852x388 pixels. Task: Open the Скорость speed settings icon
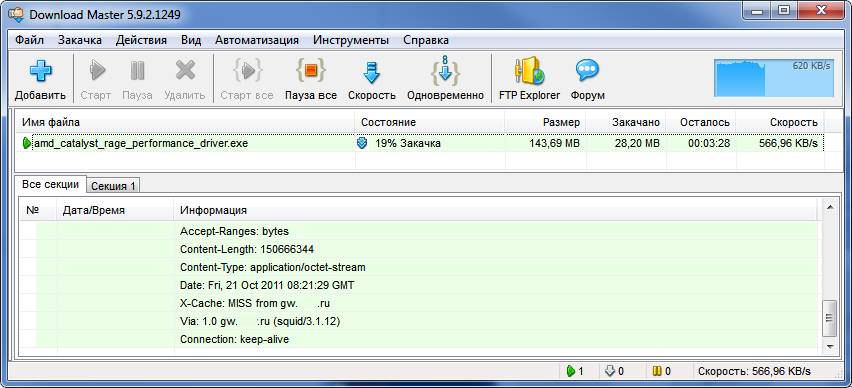[x=372, y=72]
